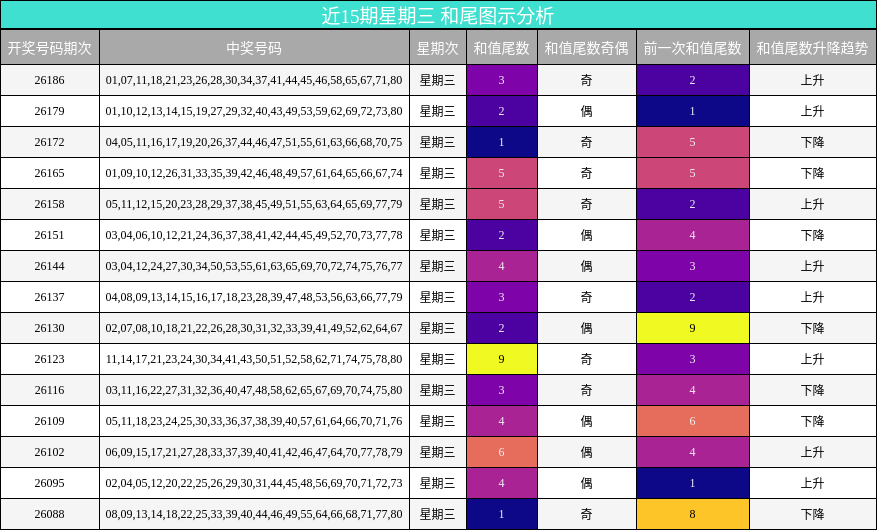Click winning numbers for issue 26179
This screenshot has height=530, width=877.
tap(254, 111)
